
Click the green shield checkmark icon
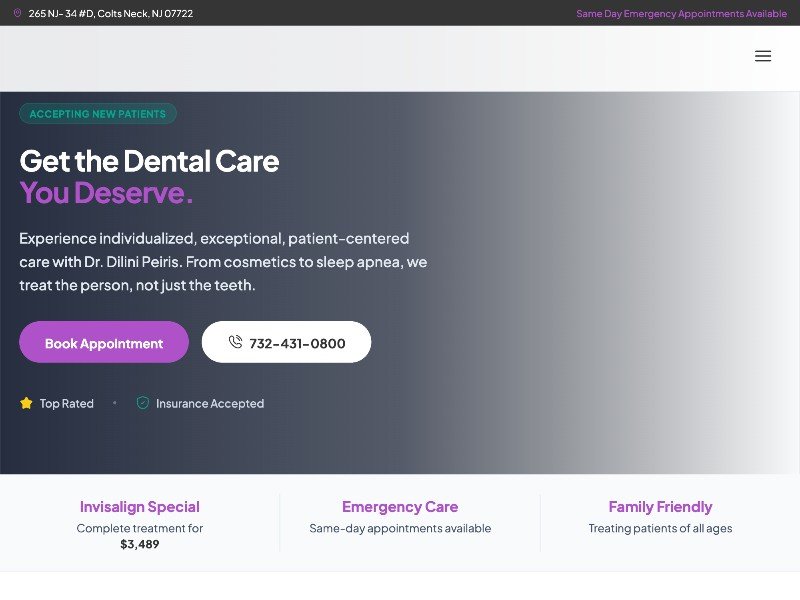coord(143,403)
